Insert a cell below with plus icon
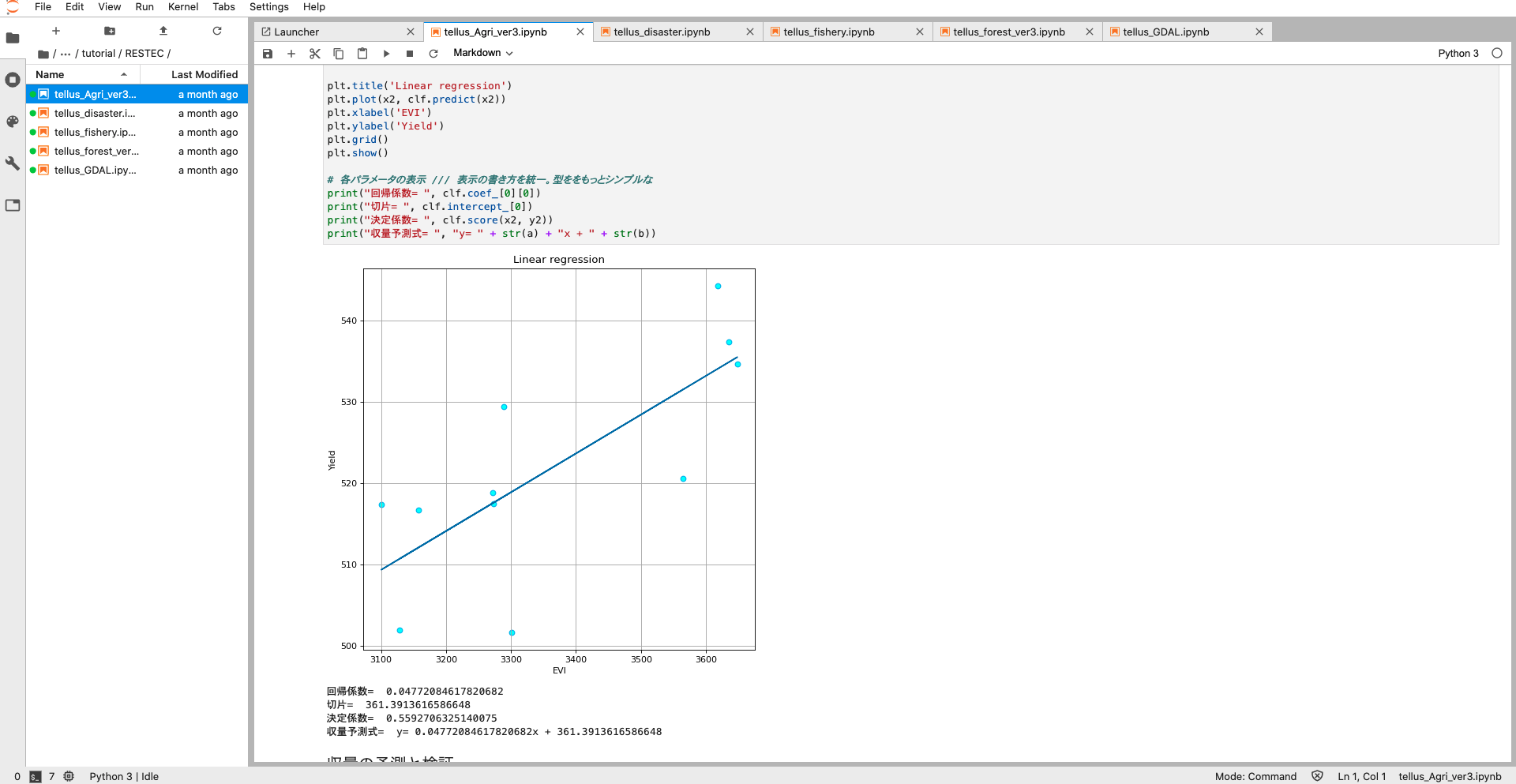The width and height of the screenshot is (1516, 784). (x=291, y=54)
